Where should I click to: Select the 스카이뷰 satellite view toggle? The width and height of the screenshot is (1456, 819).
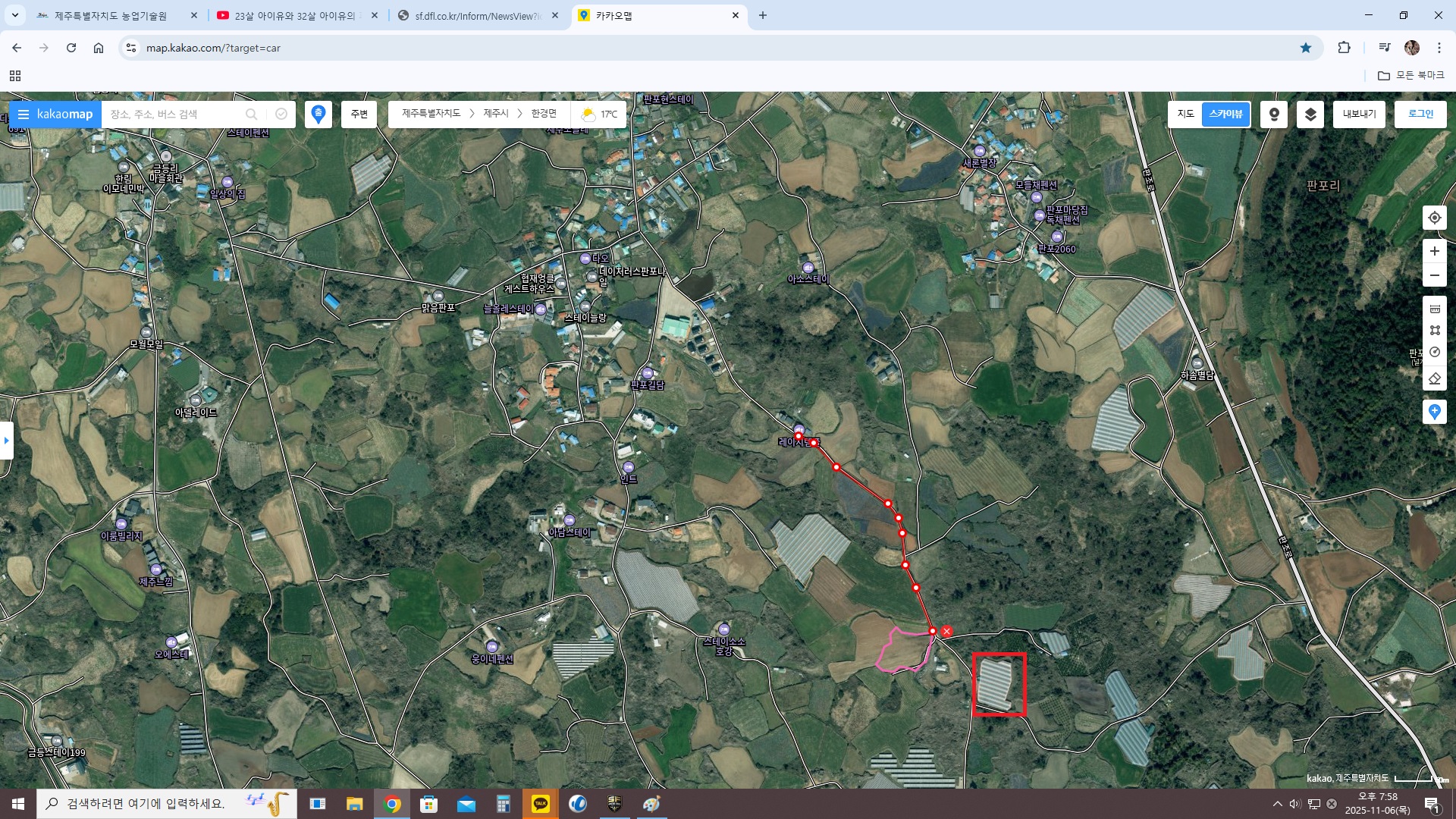(x=1225, y=114)
